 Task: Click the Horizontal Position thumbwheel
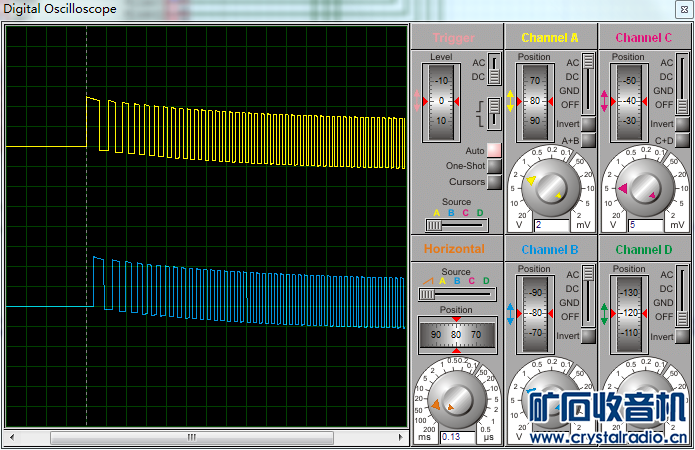(457, 334)
